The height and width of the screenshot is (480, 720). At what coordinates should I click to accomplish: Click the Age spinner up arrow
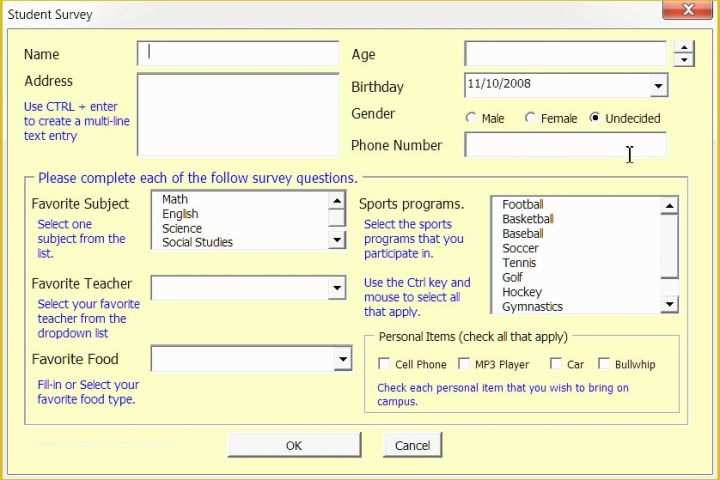[x=684, y=48]
